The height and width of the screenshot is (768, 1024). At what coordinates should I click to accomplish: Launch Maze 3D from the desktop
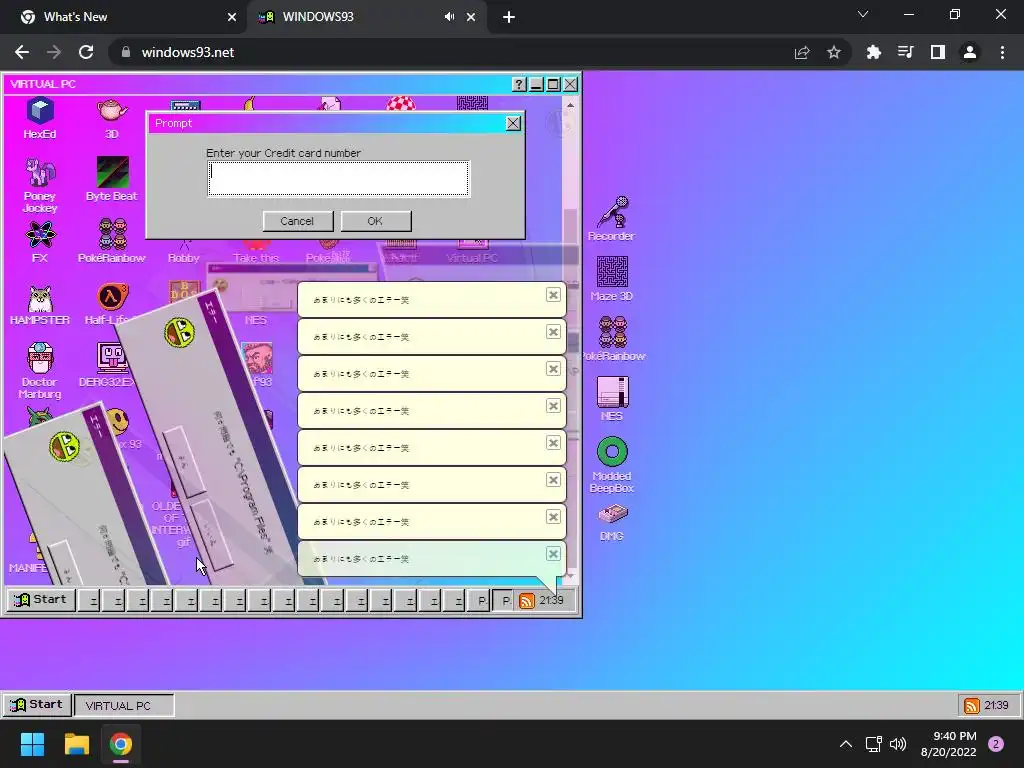pos(611,278)
